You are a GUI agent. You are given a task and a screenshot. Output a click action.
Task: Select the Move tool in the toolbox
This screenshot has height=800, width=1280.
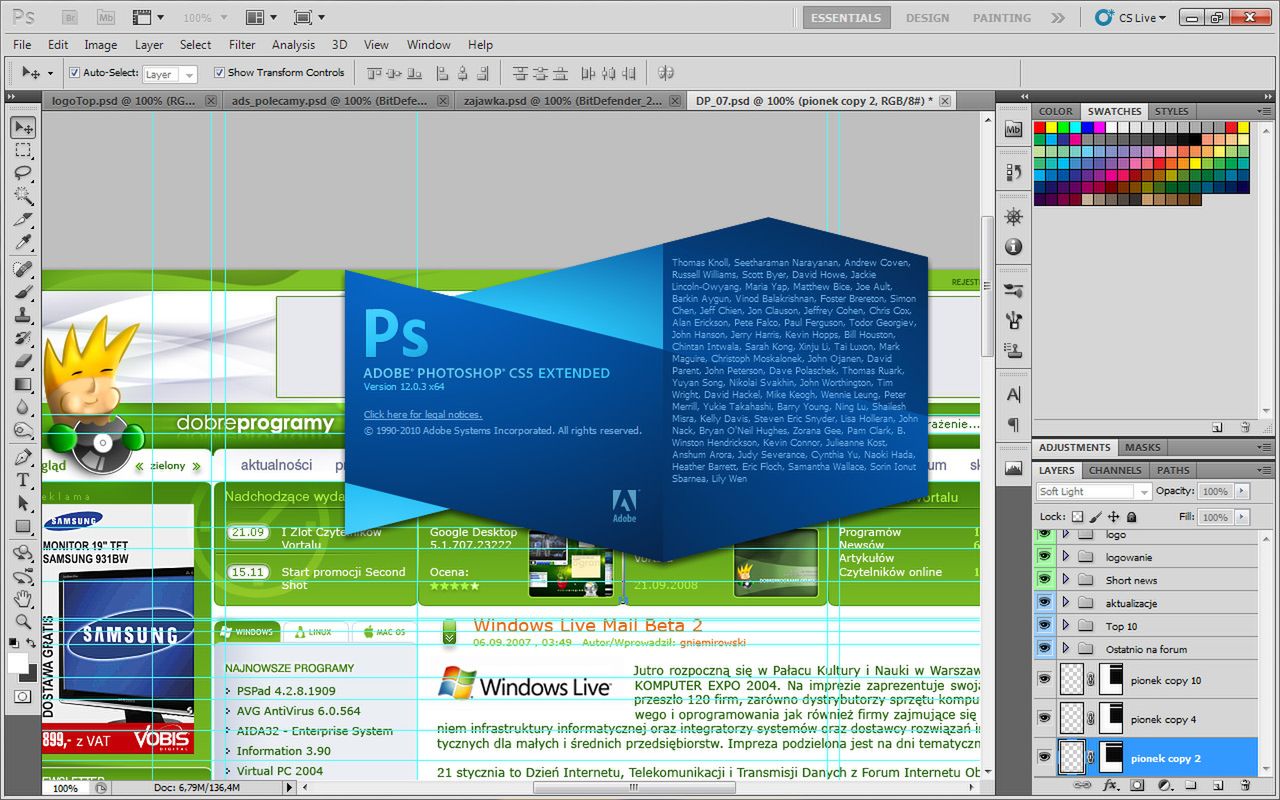pyautogui.click(x=23, y=128)
